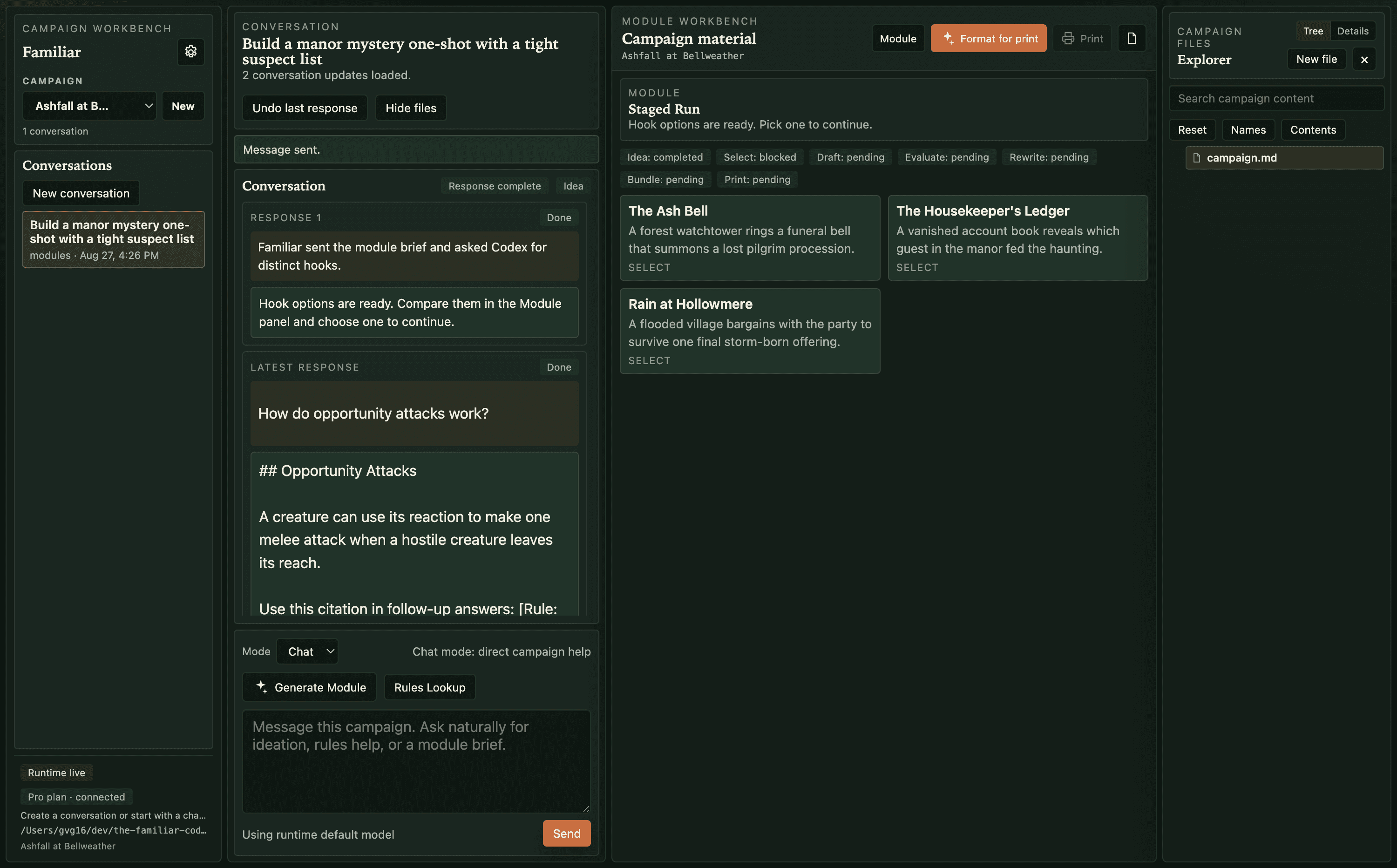Click sparkle icon on Format for print
Viewport: 1397px width, 868px height.
pyautogui.click(x=948, y=39)
